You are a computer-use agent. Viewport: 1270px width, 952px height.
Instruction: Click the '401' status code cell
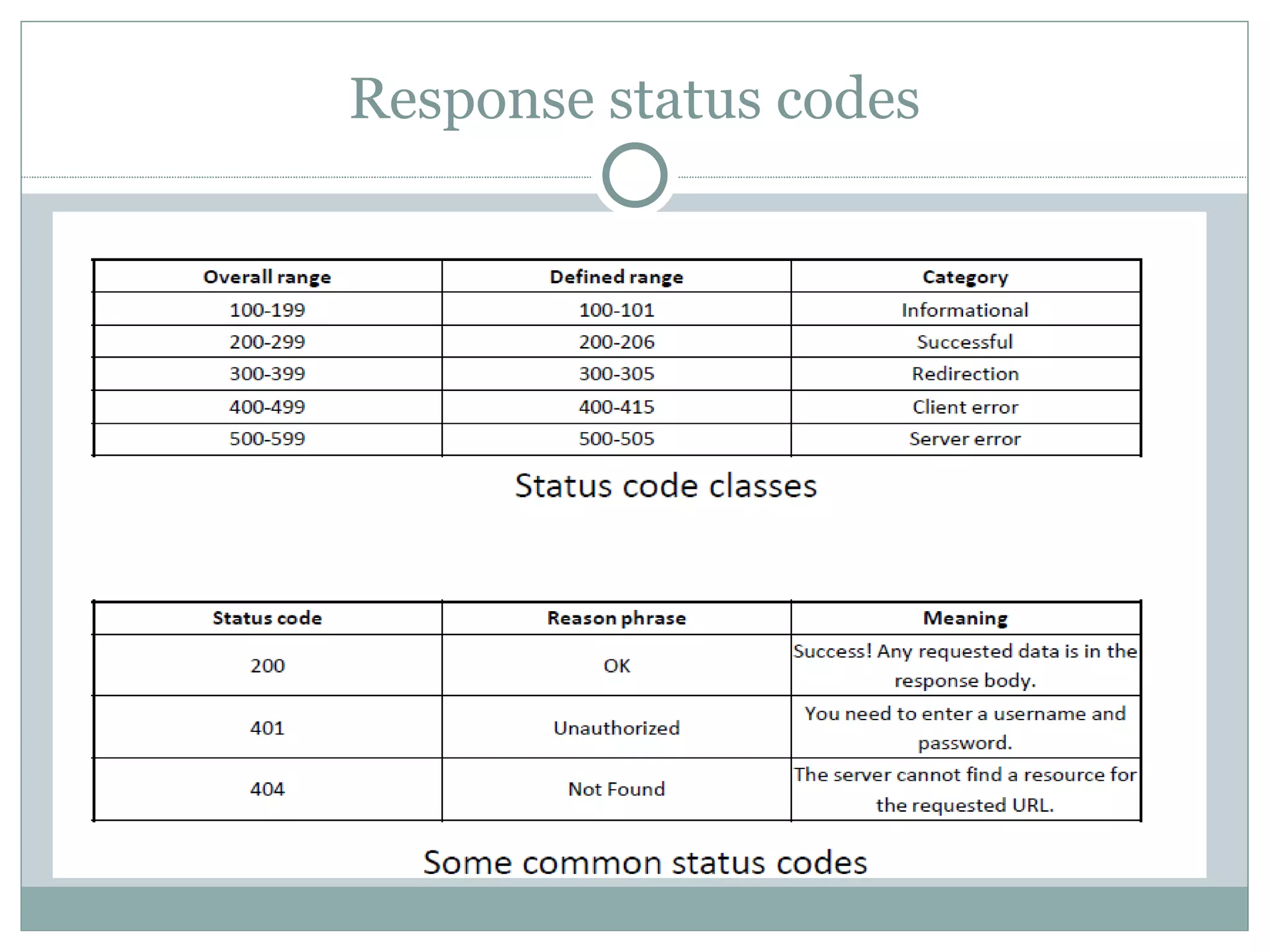267,727
